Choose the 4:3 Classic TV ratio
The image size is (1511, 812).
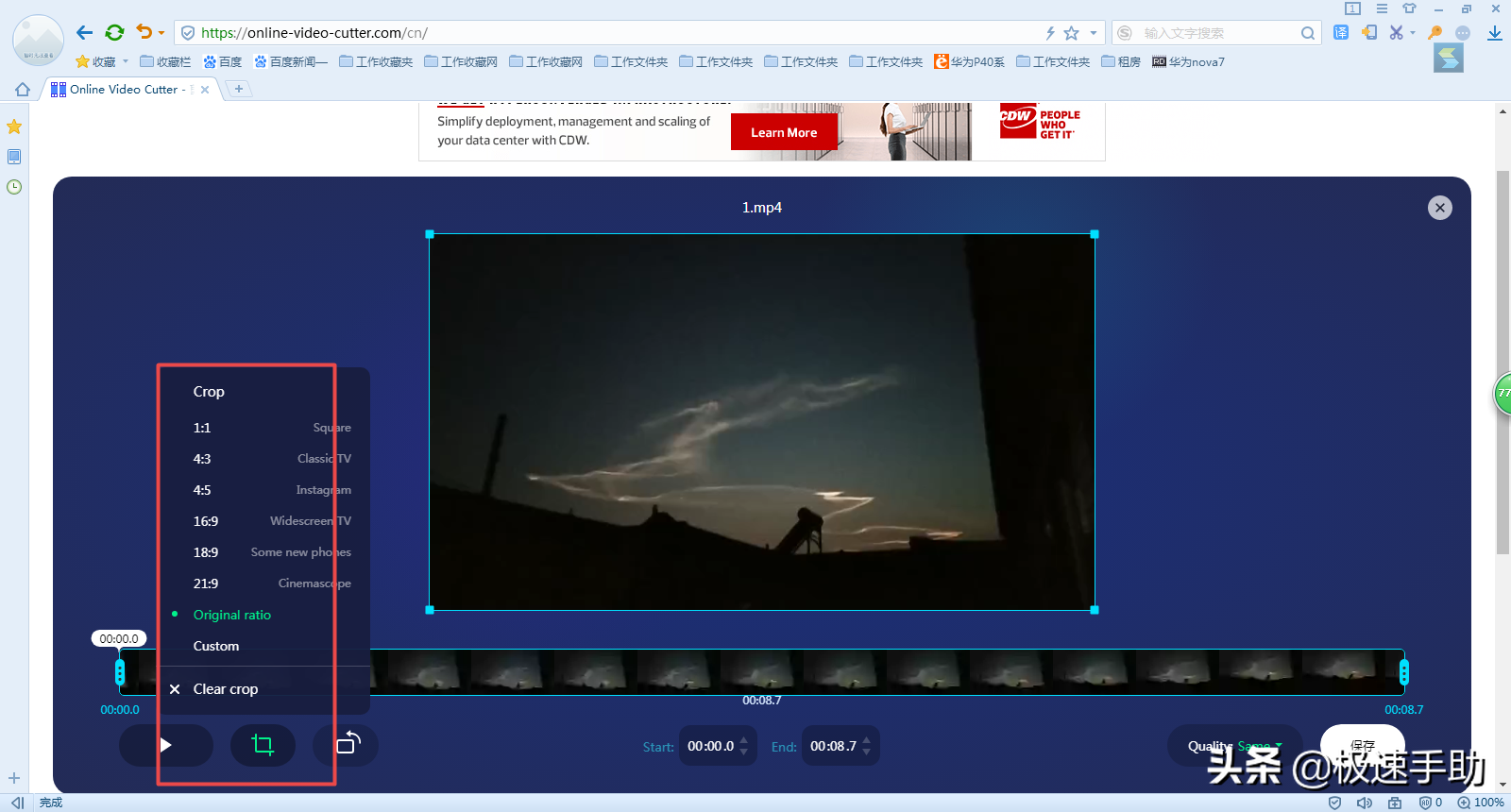point(272,459)
